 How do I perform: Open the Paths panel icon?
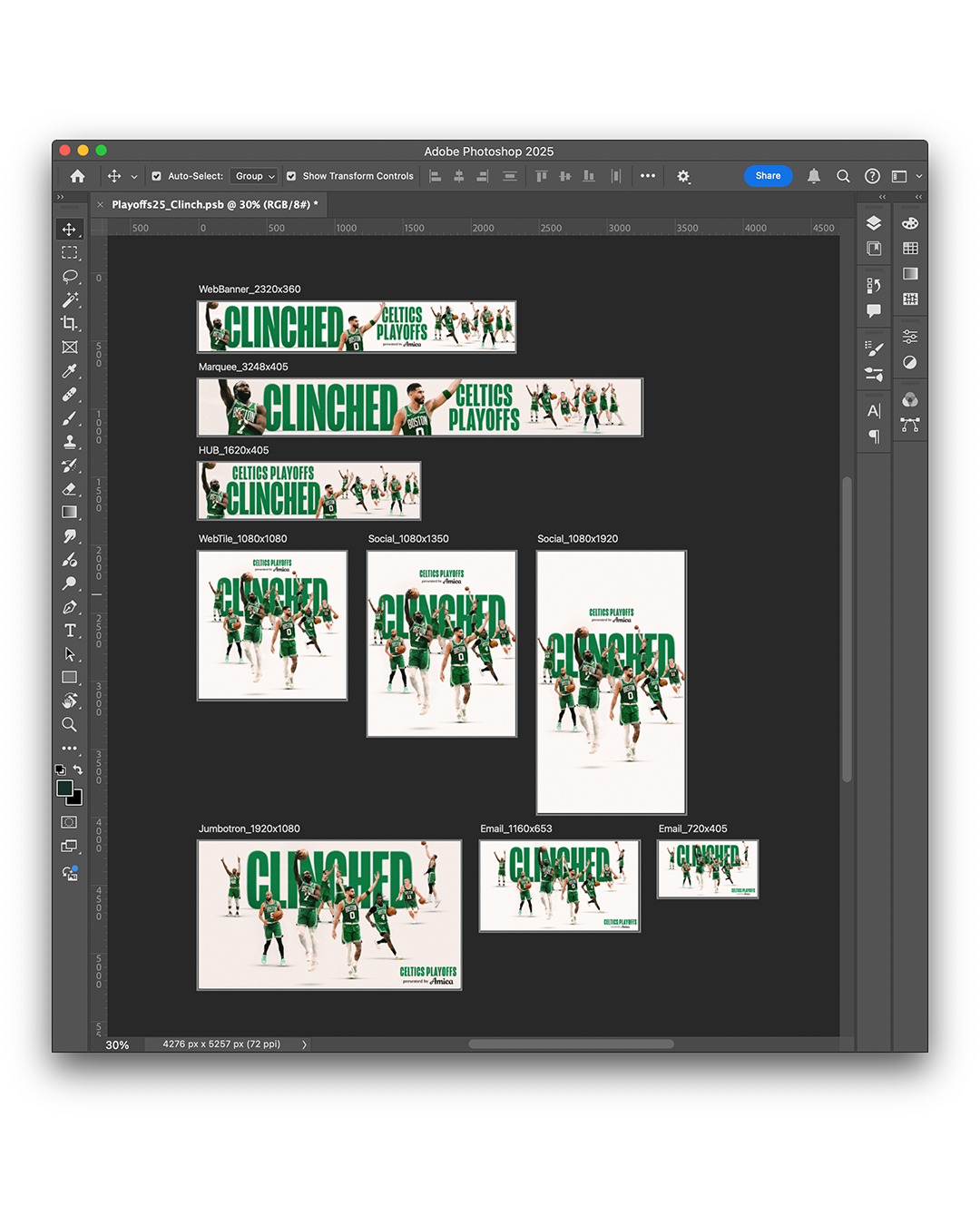click(910, 425)
